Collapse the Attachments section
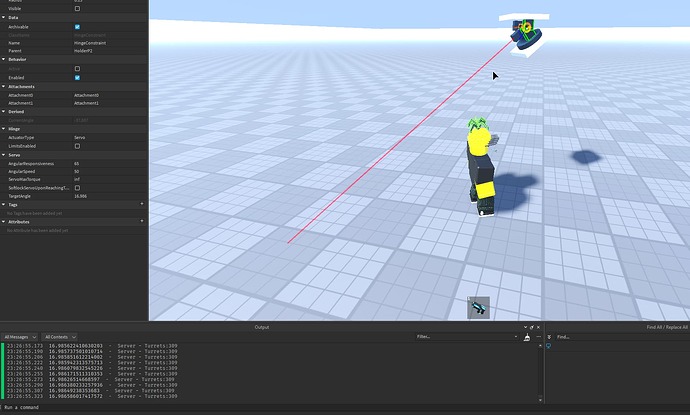 pos(4,87)
